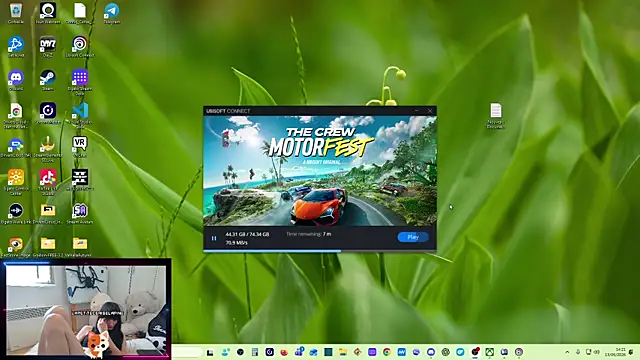The image size is (640, 360).
Task: Open File Explorer from the taskbar
Action: [342, 352]
